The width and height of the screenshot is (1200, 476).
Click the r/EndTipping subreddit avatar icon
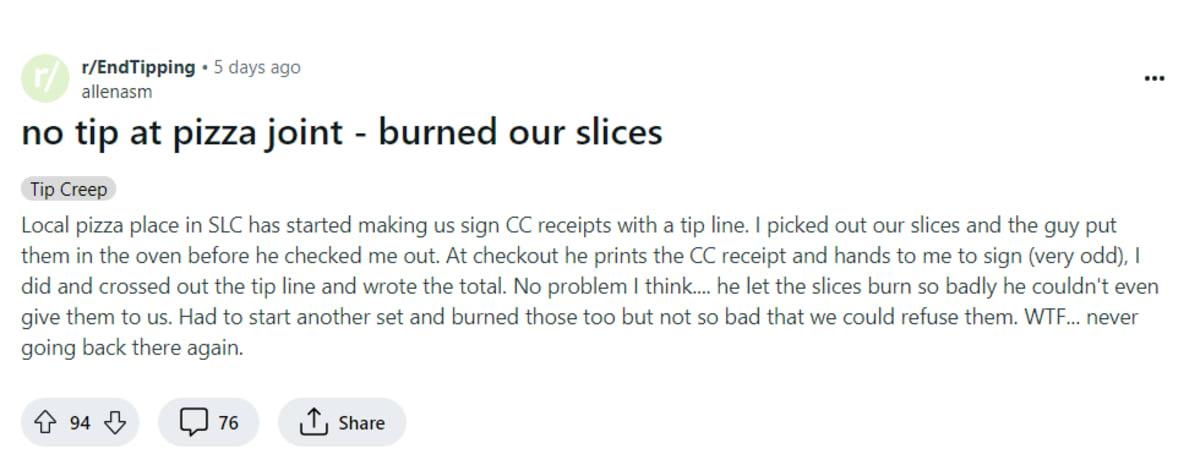[45, 78]
